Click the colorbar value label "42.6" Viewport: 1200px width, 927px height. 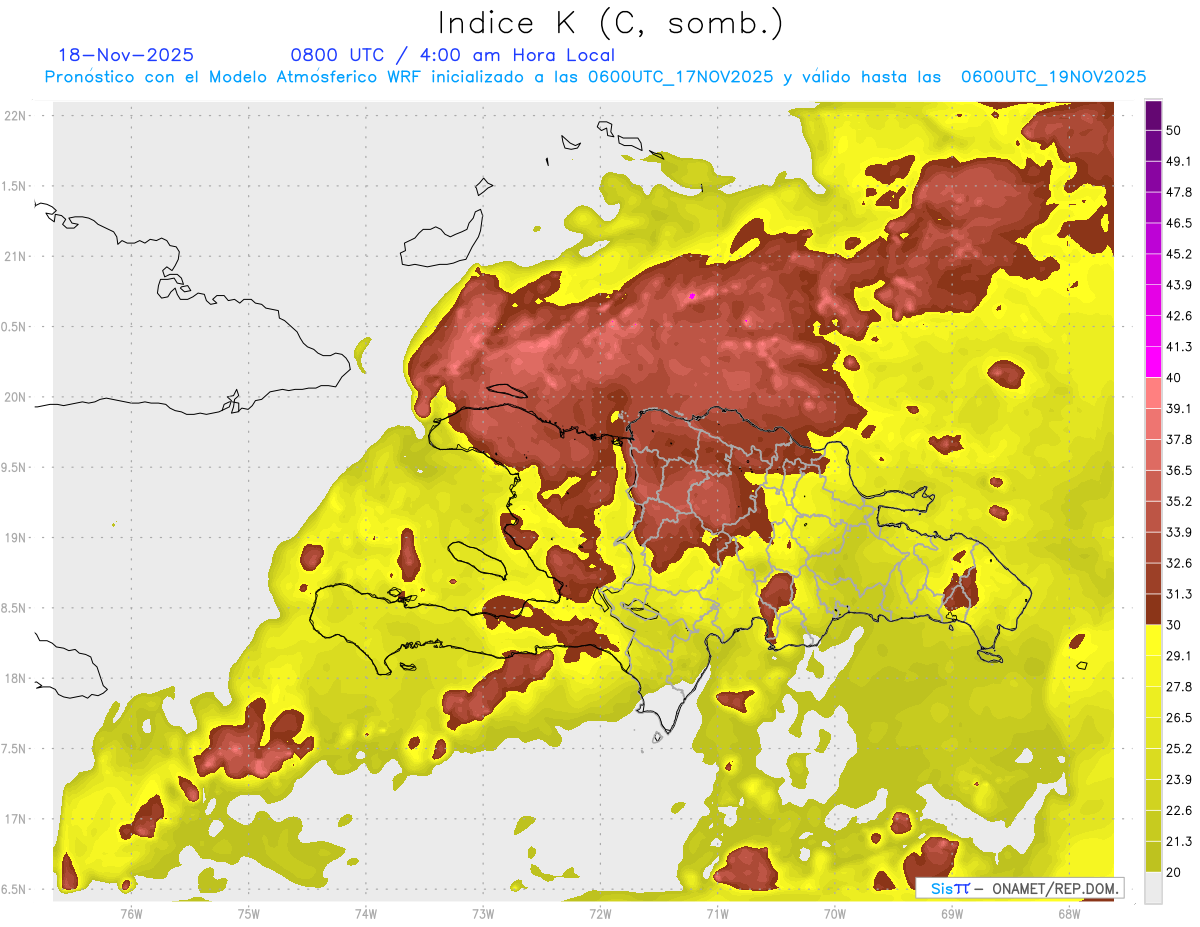(1179, 316)
